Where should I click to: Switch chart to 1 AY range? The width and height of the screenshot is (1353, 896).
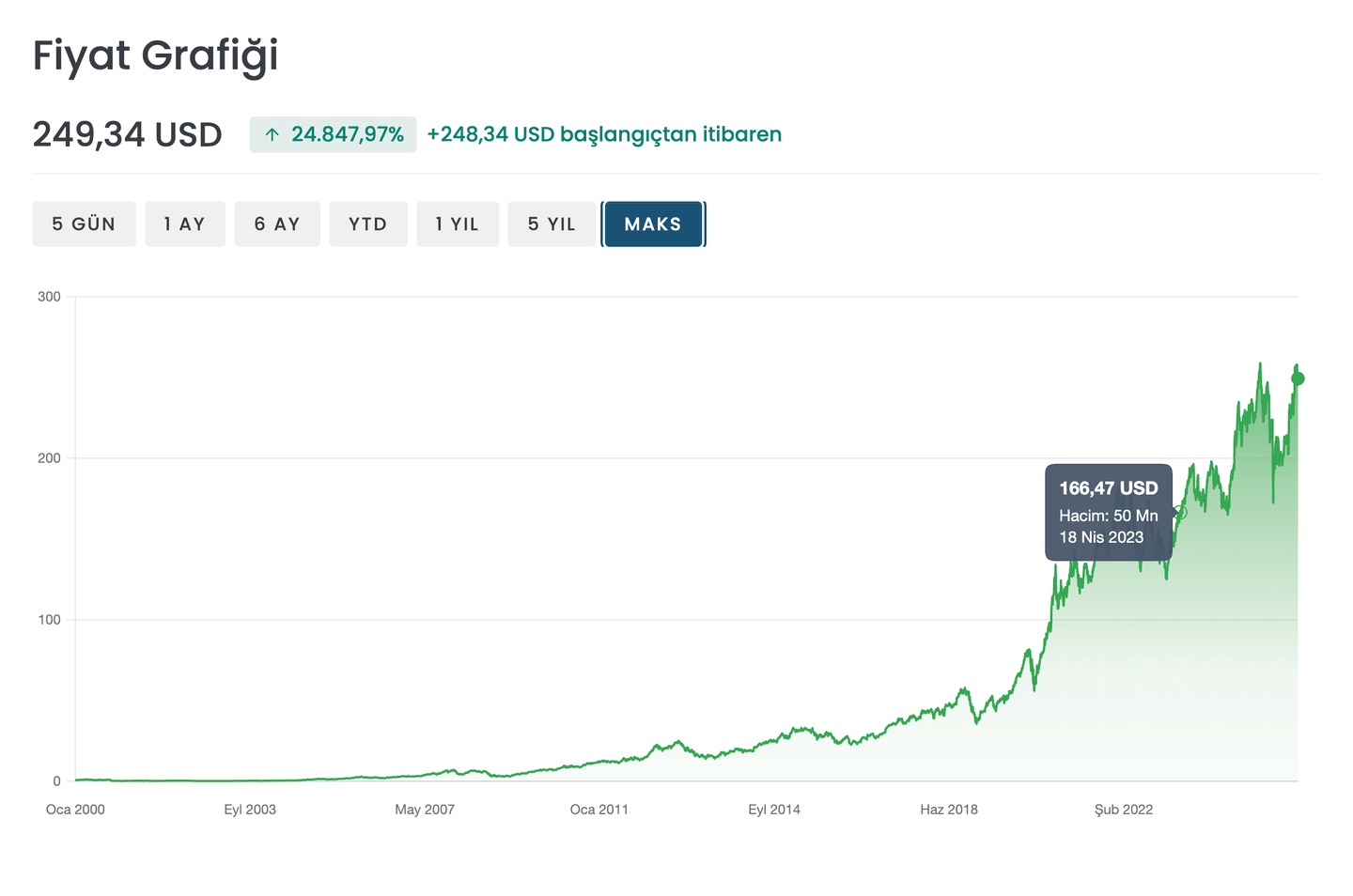[184, 224]
